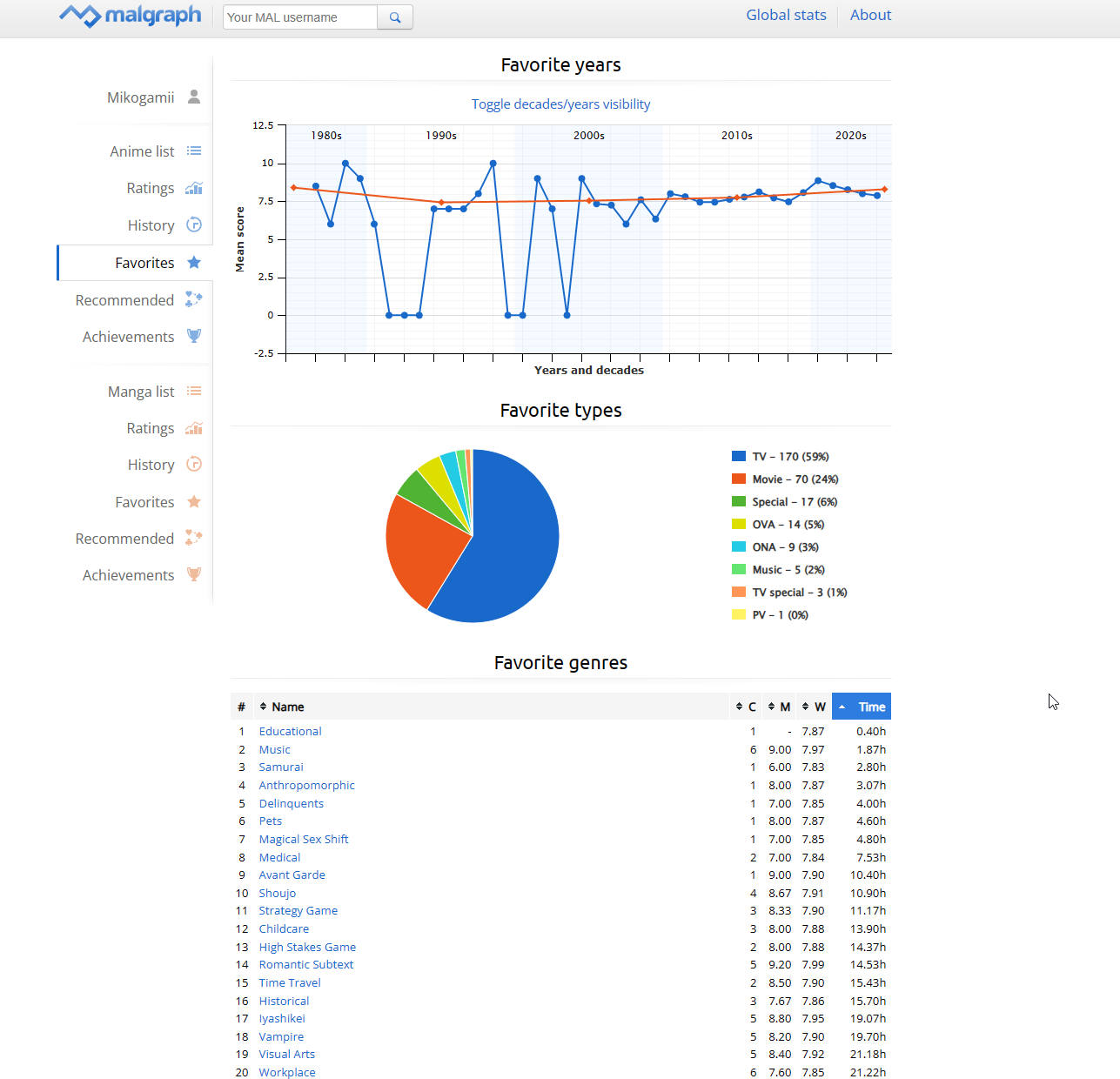Click the Anime list icon in sidebar
1120x1079 pixels.
click(194, 151)
